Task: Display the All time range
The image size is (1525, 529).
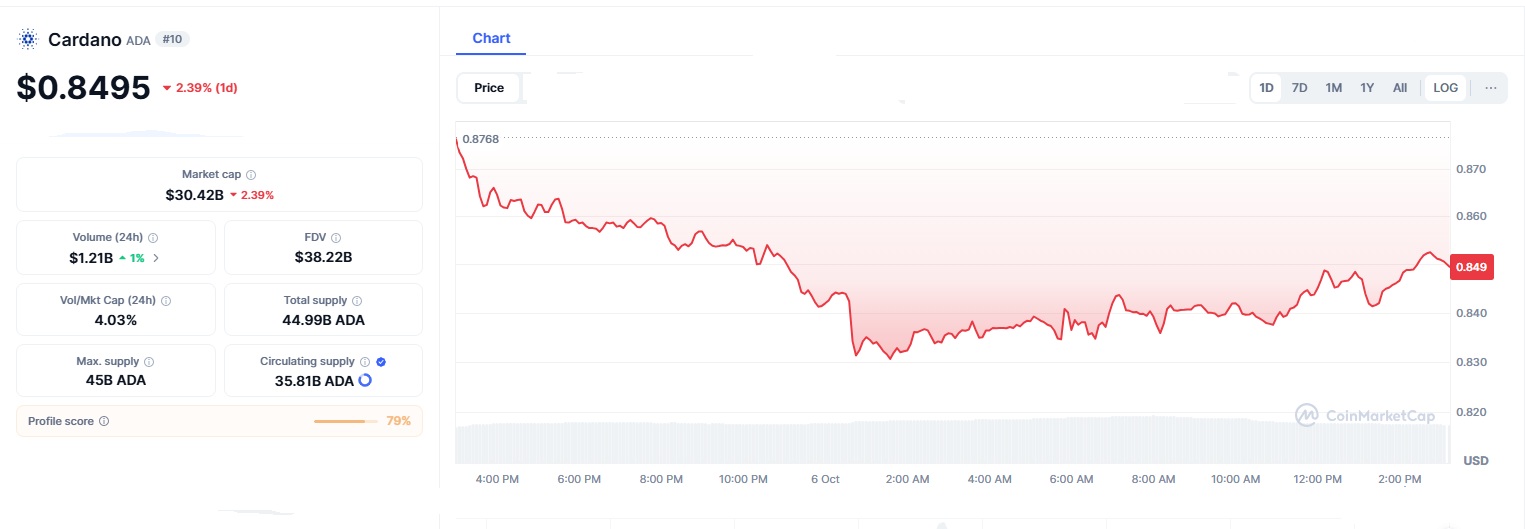Action: [1400, 88]
